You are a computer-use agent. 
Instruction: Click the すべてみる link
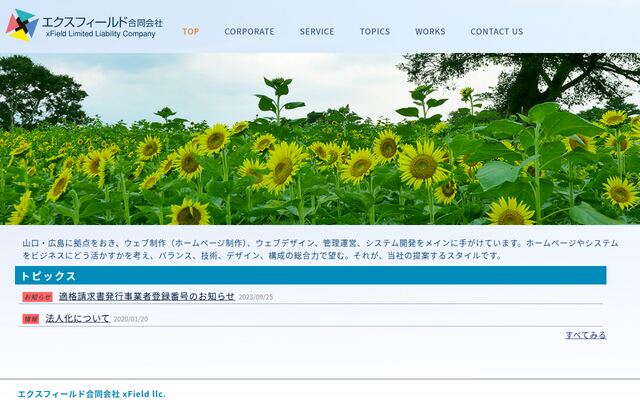tap(586, 335)
